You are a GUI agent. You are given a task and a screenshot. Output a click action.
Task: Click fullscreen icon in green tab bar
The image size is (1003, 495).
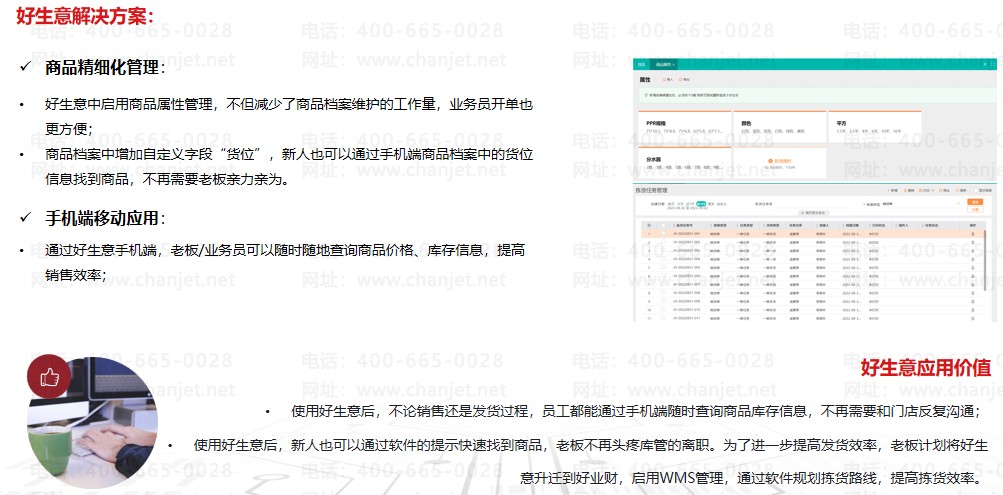pyautogui.click(x=993, y=64)
